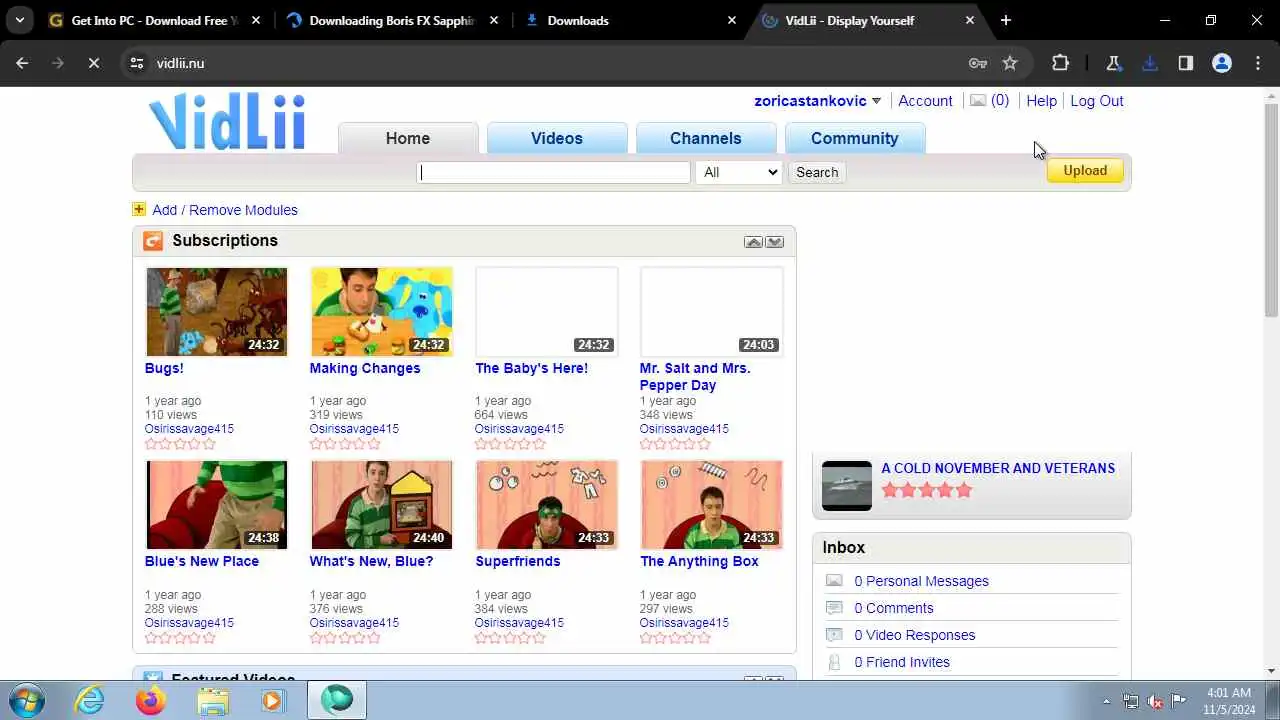Open the 0 Personal Messages link
The image size is (1280, 720).
(x=921, y=581)
